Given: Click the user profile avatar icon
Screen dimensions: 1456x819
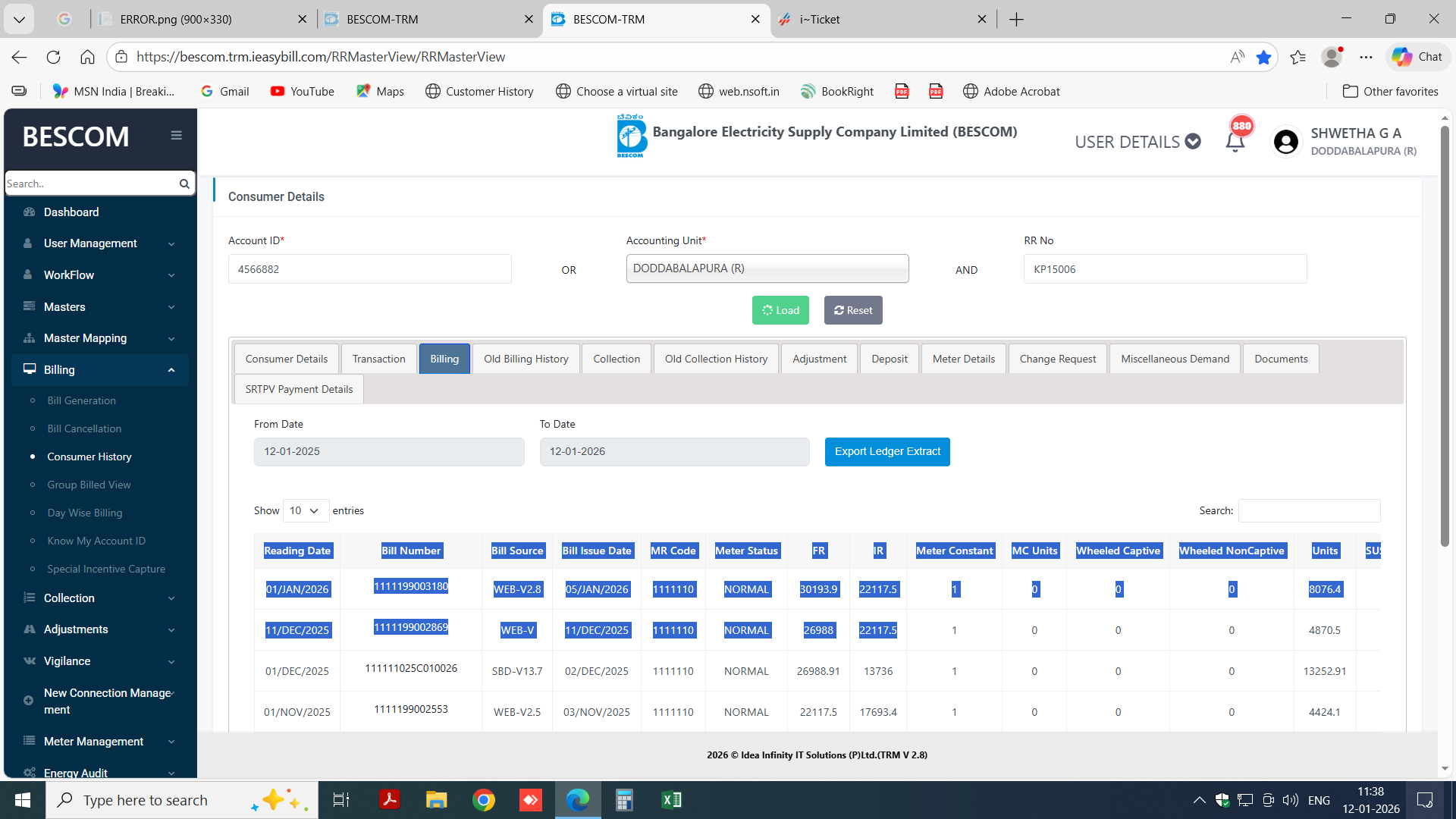Looking at the screenshot, I should (x=1285, y=141).
